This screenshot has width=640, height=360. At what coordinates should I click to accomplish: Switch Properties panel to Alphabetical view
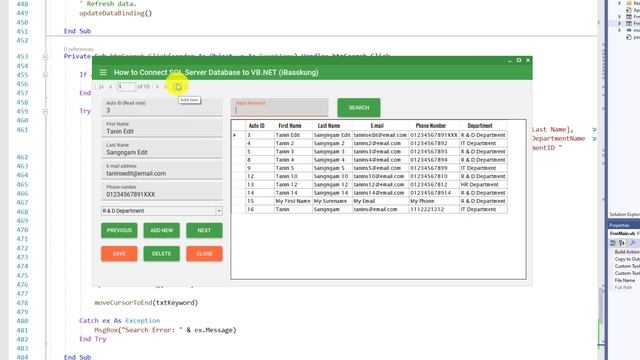coord(622,243)
